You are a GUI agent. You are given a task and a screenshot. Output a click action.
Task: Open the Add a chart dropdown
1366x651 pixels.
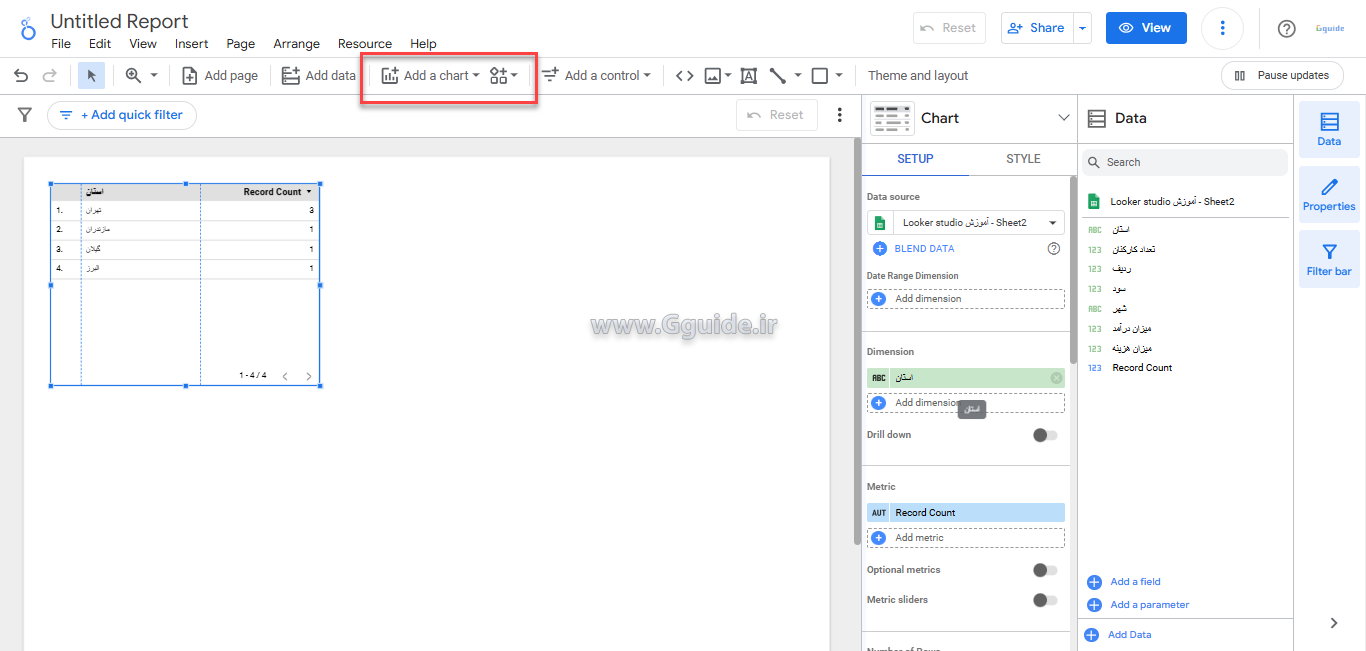pyautogui.click(x=429, y=75)
